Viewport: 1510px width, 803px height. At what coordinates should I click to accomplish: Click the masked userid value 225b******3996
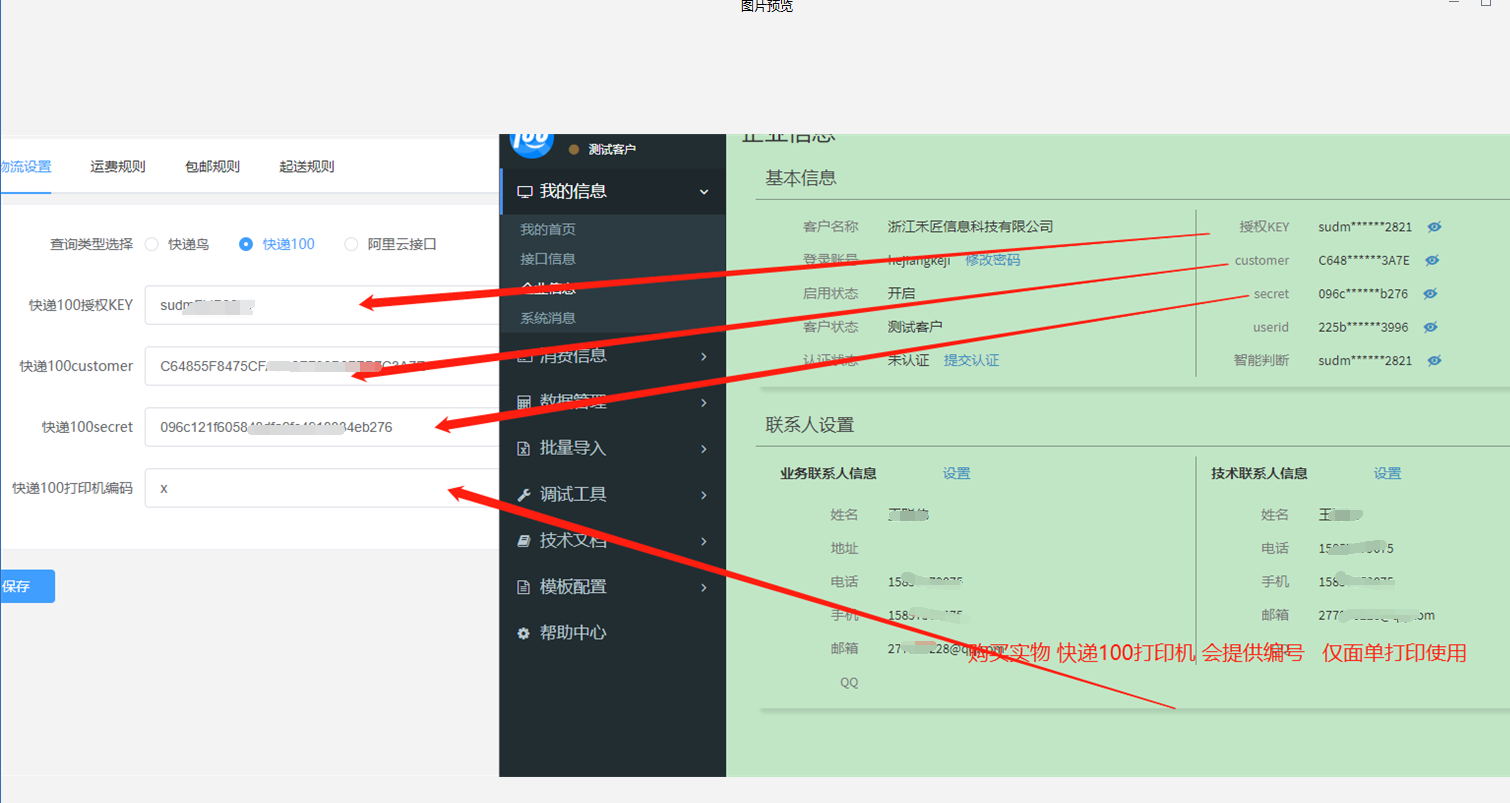point(1364,327)
